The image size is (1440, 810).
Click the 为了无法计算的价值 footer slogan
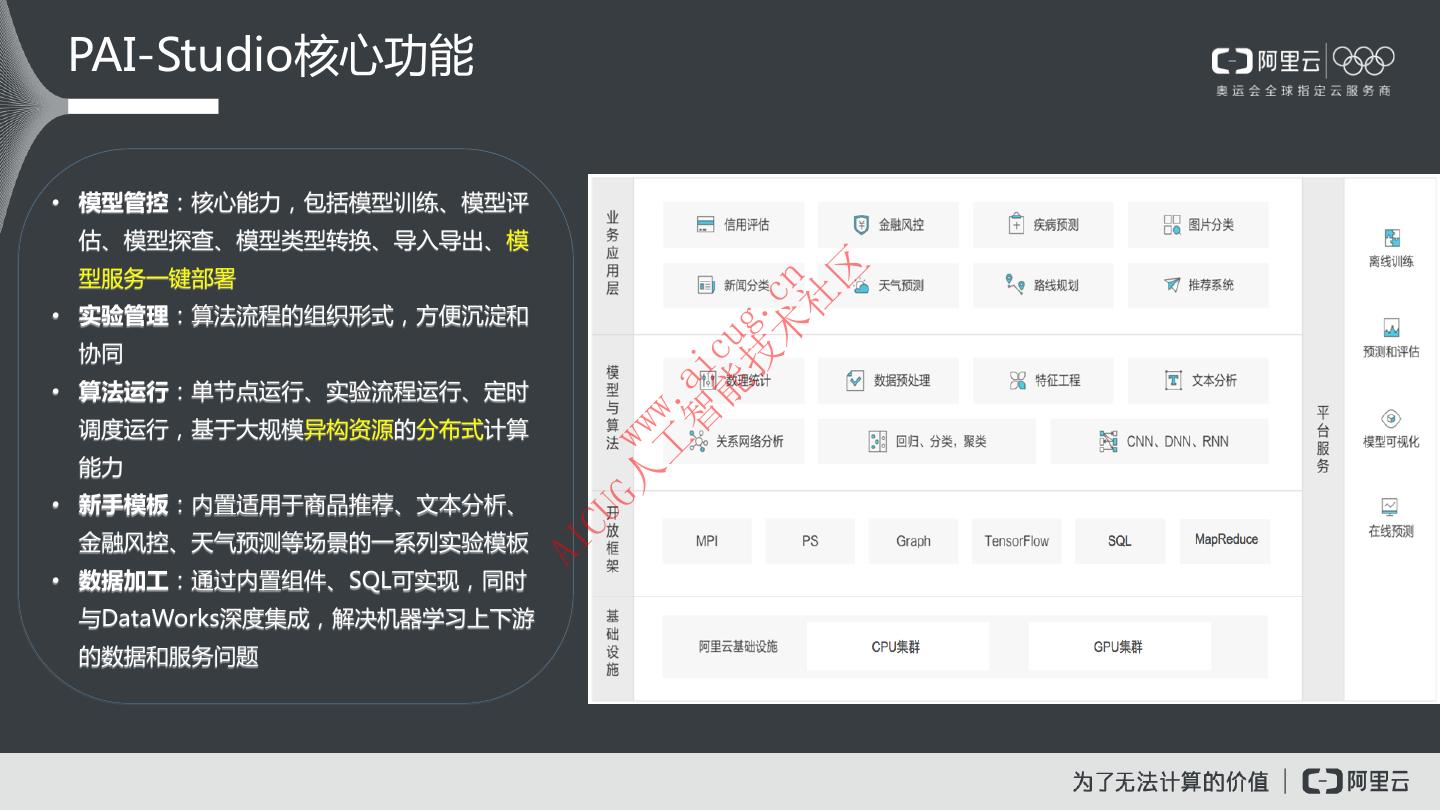click(x=1170, y=781)
